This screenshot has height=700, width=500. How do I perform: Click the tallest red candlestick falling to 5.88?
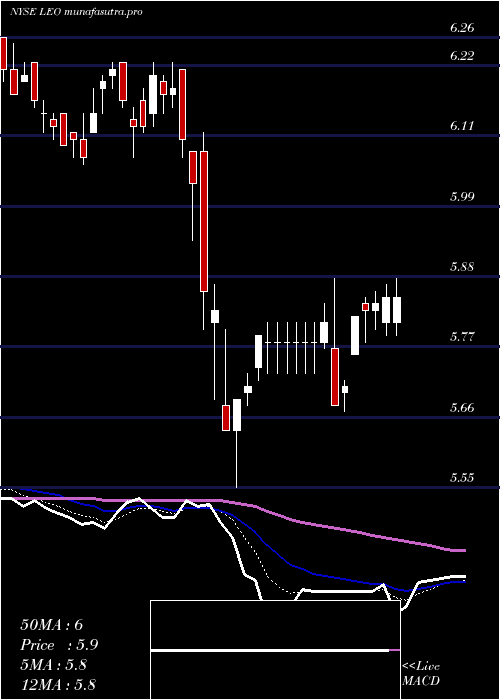204,221
